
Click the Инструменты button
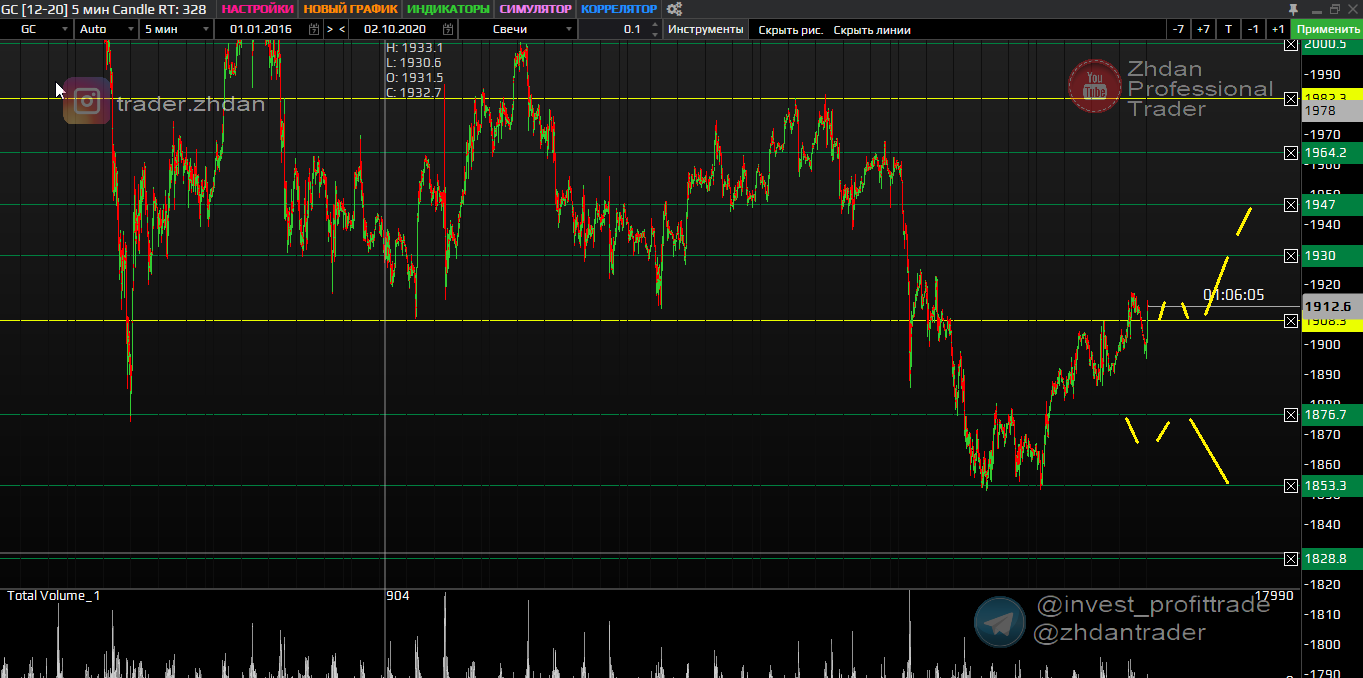pos(705,30)
